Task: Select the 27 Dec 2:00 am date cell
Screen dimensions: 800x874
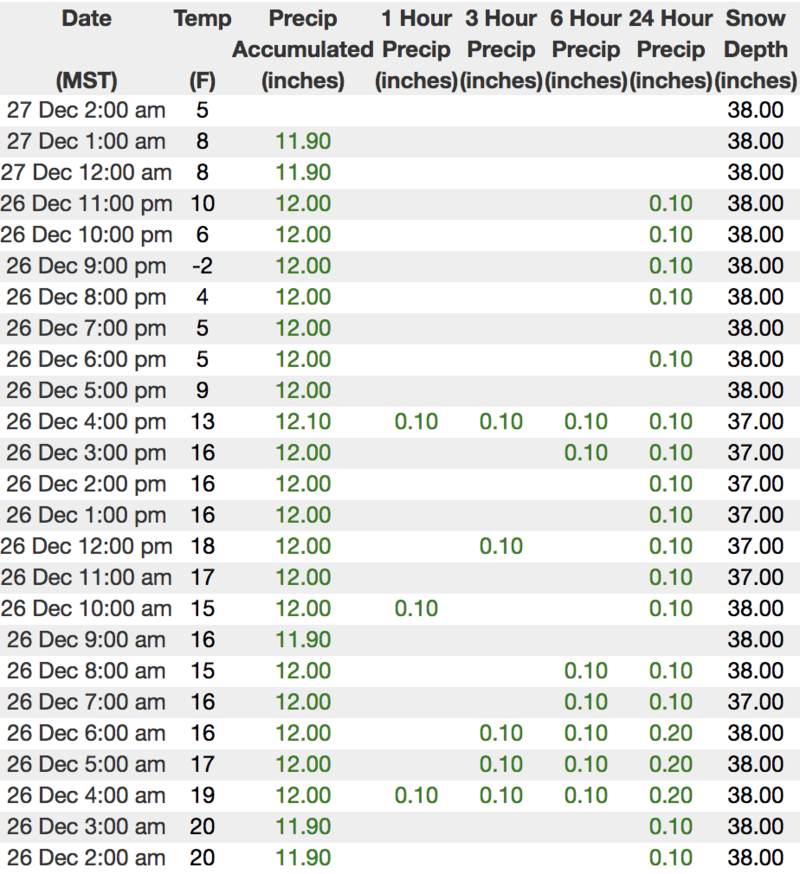Action: 86,111
